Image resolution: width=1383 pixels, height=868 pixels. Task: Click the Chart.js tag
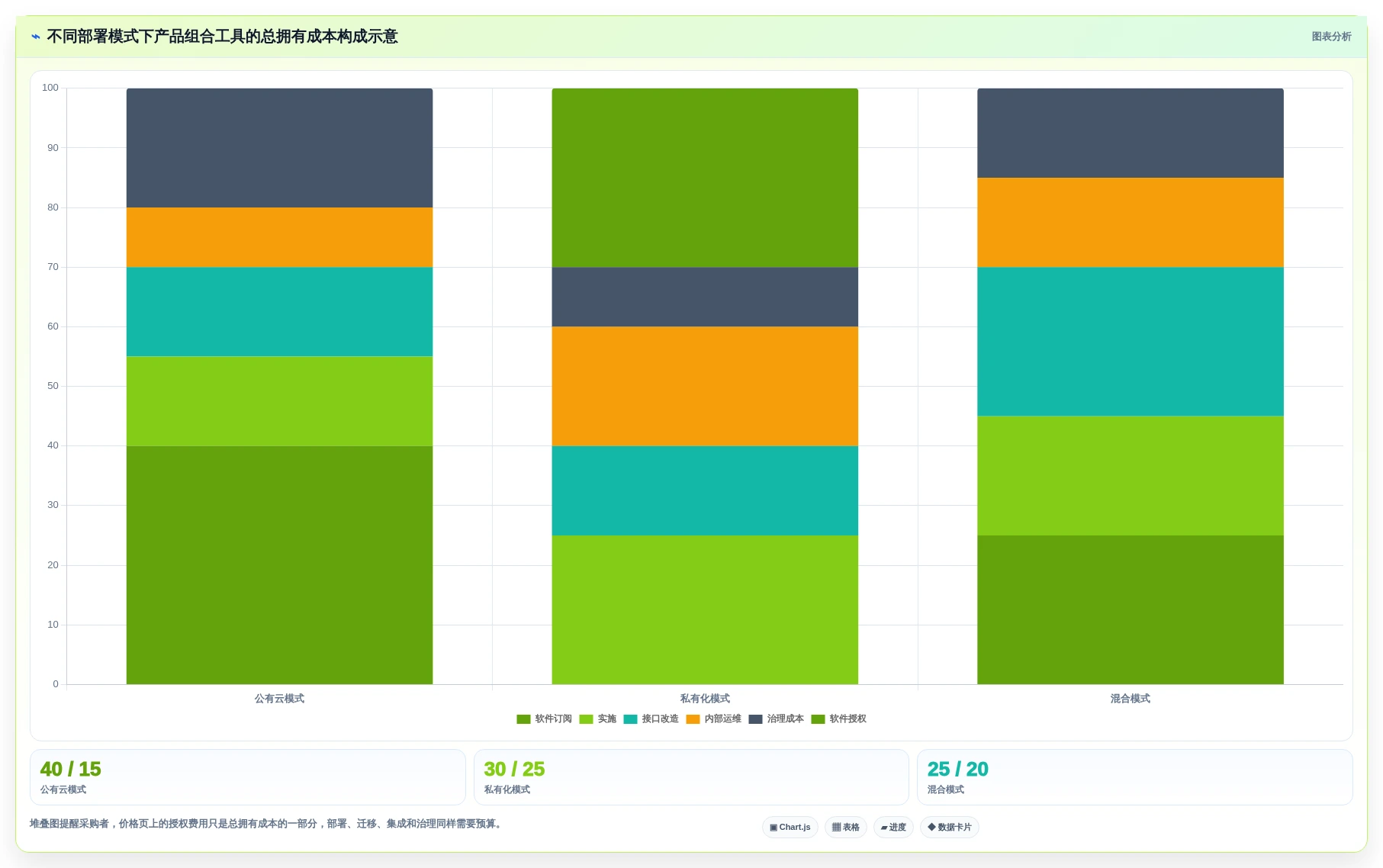790,827
